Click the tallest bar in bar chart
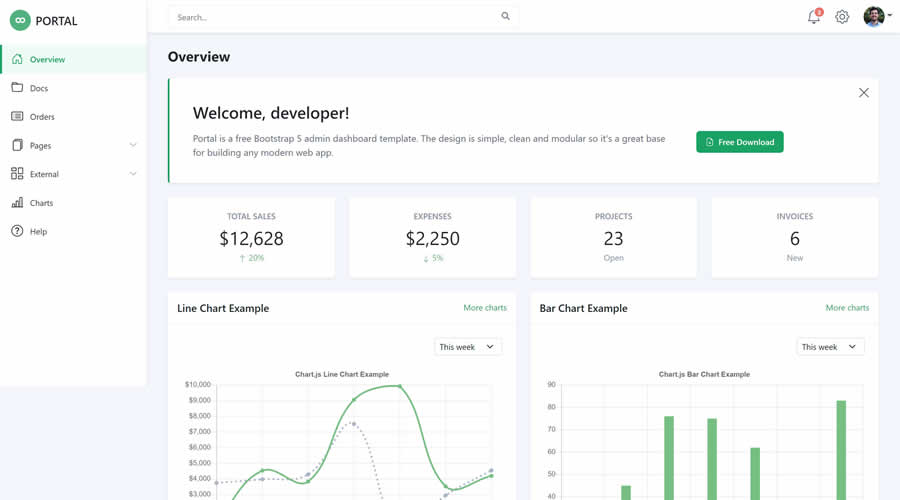The height and width of the screenshot is (500, 900). (x=841, y=450)
